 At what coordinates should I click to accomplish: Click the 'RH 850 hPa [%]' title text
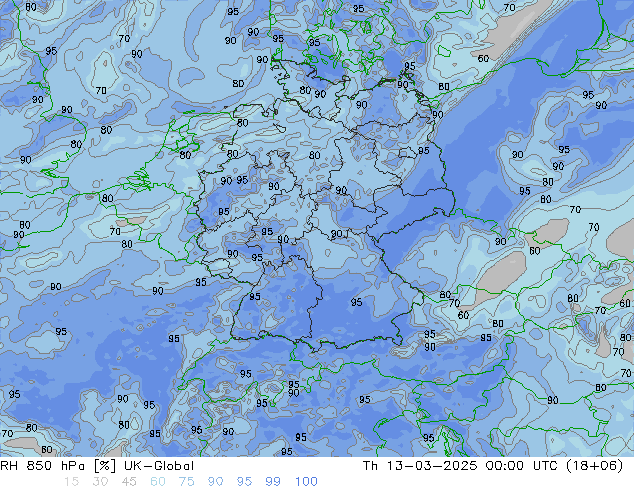click(x=58, y=466)
